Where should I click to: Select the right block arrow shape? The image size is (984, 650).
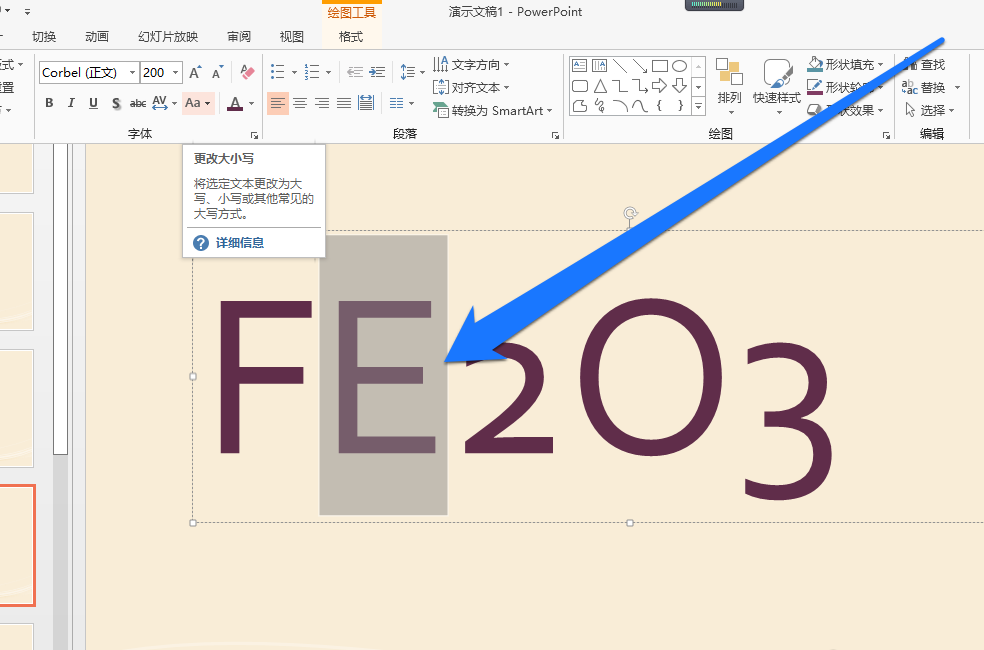point(660,86)
